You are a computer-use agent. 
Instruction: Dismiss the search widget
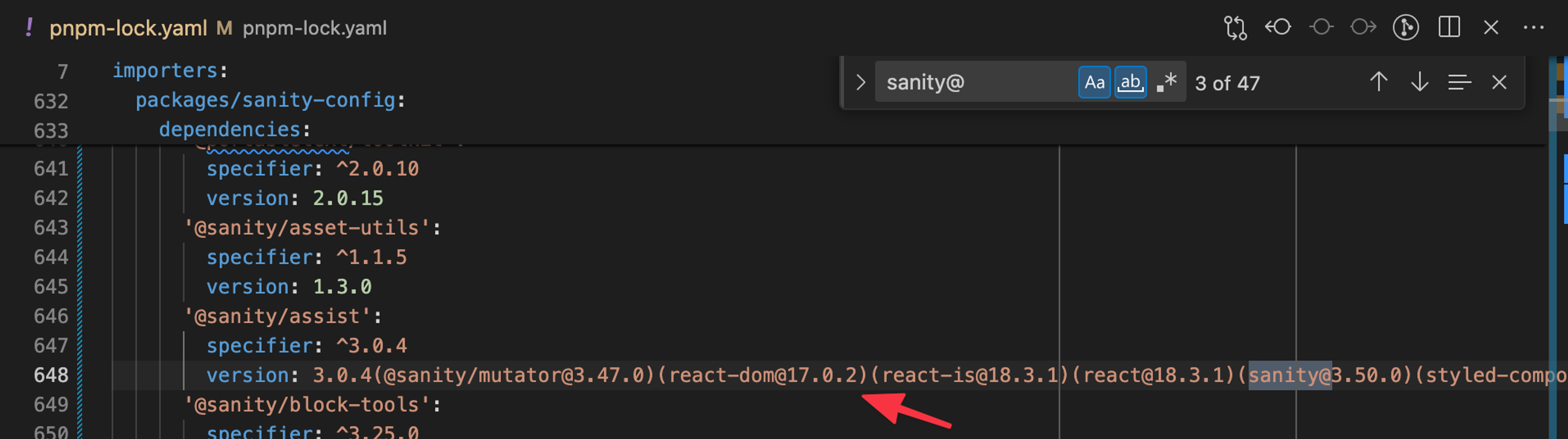[1499, 82]
